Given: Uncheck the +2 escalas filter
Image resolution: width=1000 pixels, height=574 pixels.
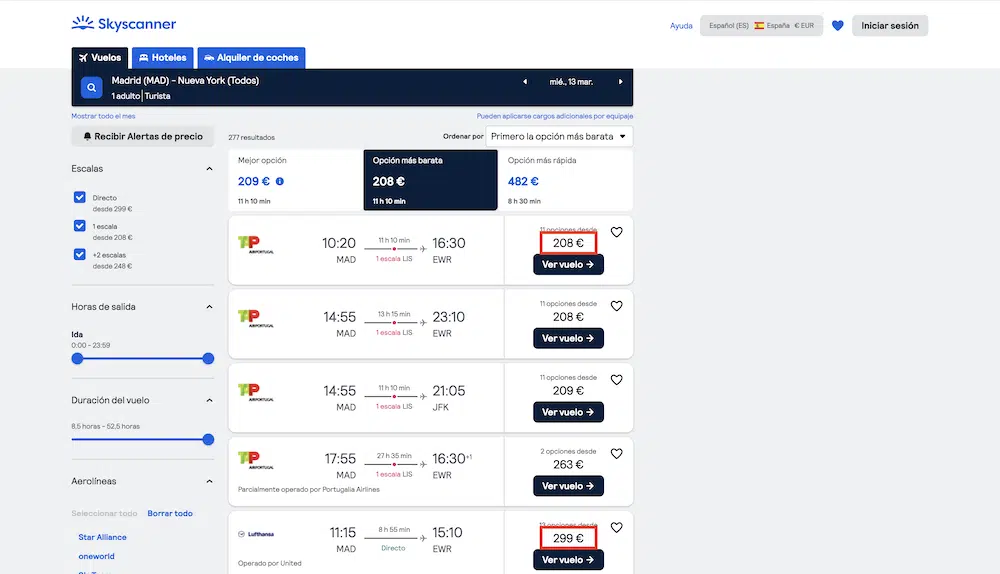Looking at the screenshot, I should (x=80, y=254).
